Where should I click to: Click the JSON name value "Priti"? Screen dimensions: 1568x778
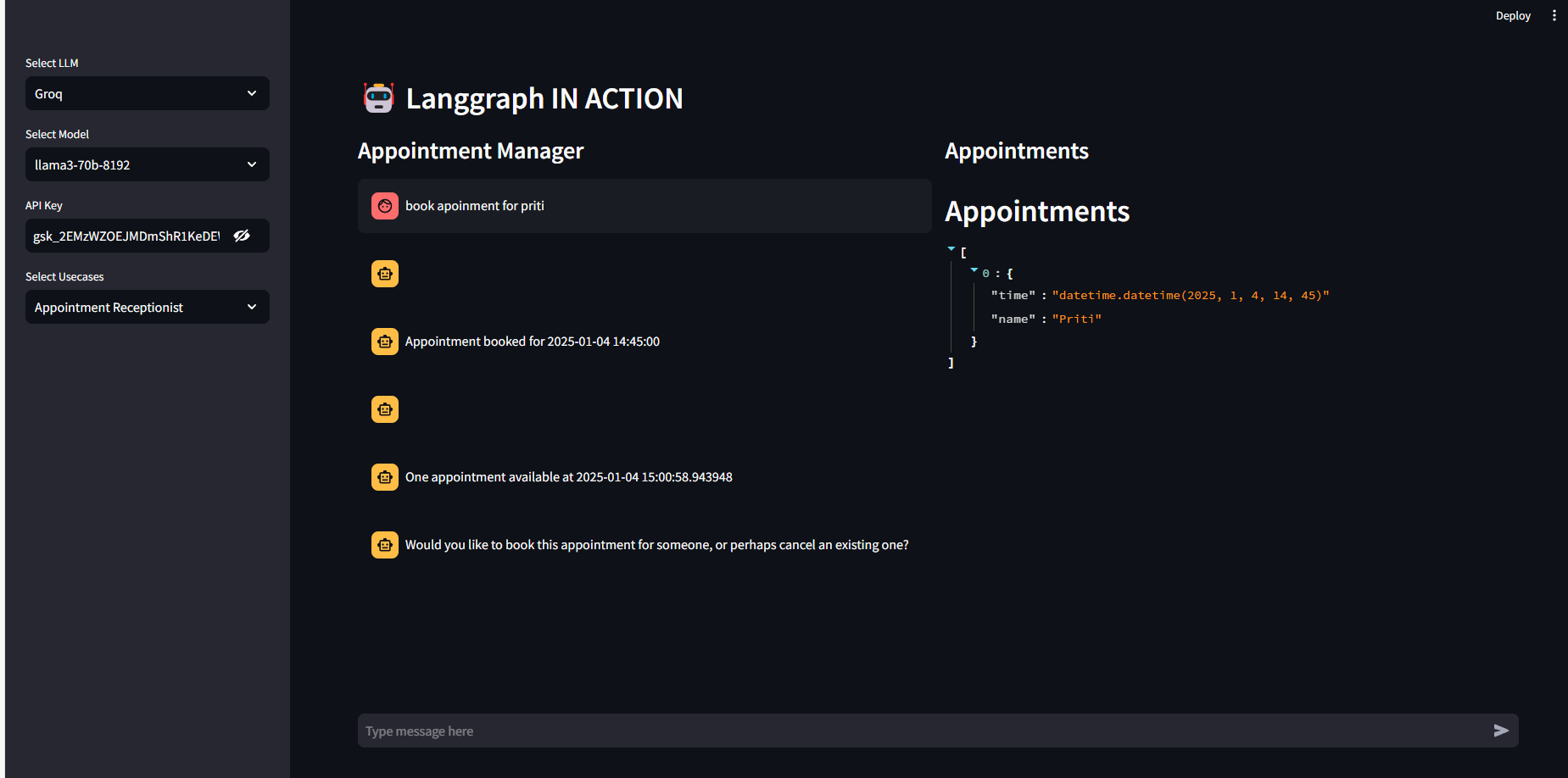pyautogui.click(x=1077, y=319)
